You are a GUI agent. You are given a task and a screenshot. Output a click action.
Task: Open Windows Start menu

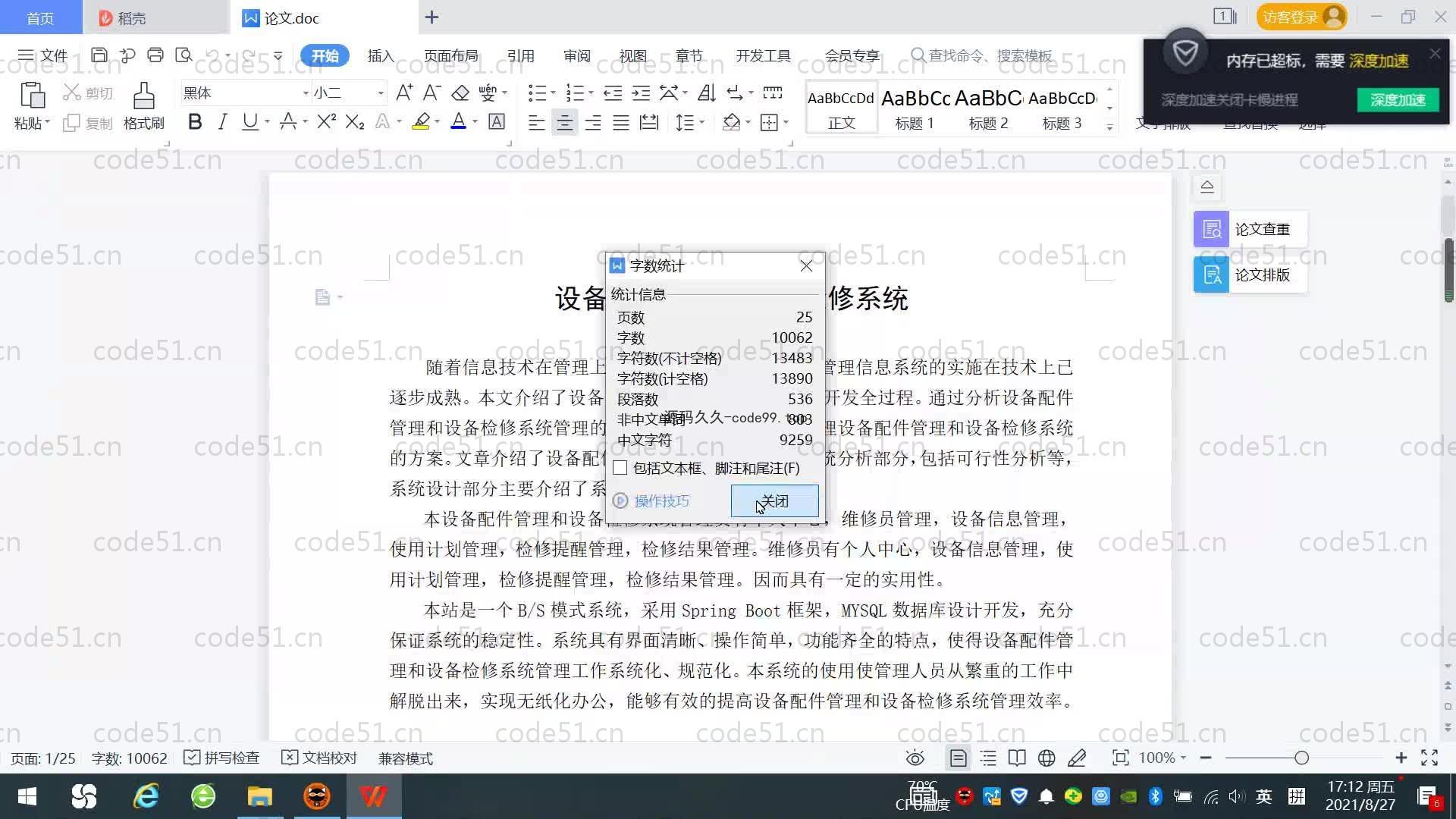(x=27, y=796)
